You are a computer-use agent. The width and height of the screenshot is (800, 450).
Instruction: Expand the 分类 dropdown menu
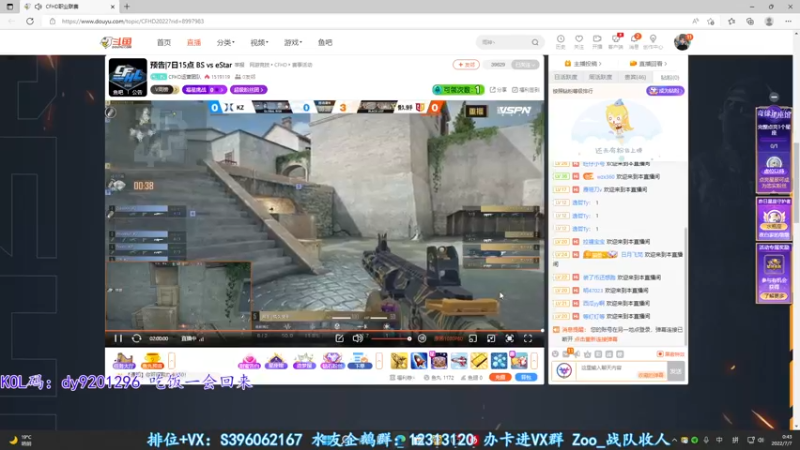226,42
